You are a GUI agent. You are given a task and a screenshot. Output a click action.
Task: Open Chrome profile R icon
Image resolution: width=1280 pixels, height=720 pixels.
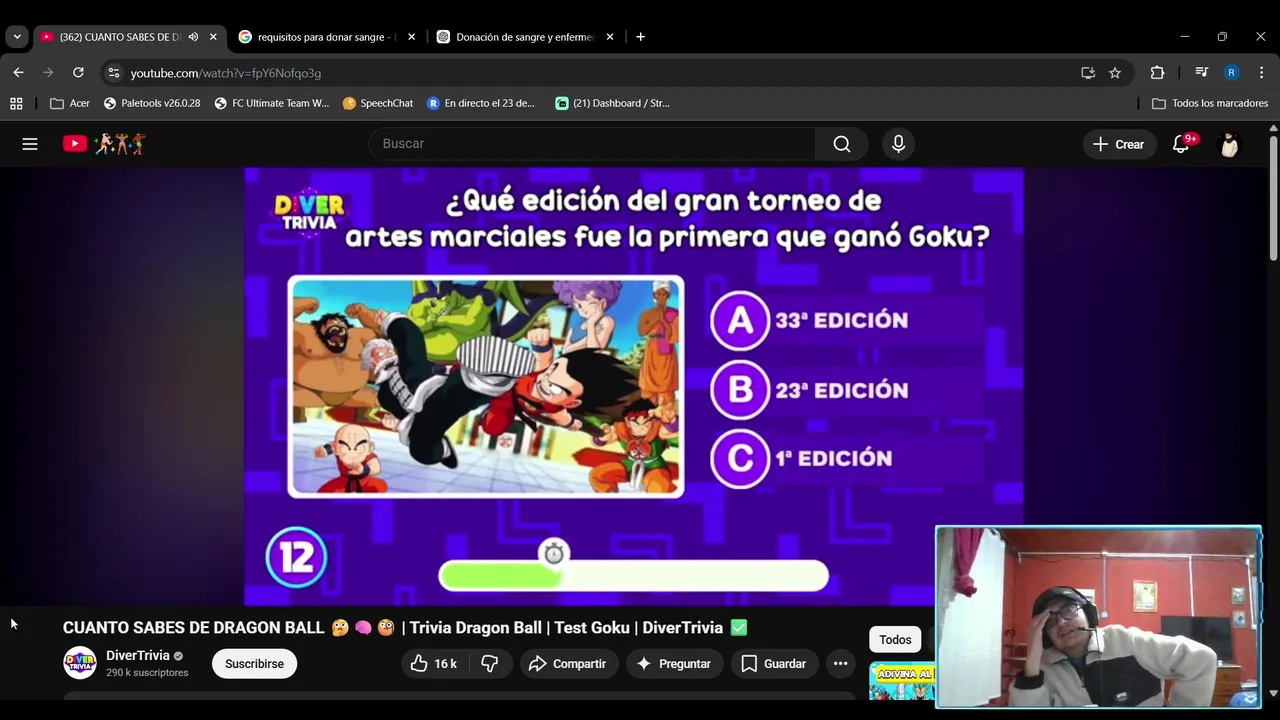(1231, 73)
